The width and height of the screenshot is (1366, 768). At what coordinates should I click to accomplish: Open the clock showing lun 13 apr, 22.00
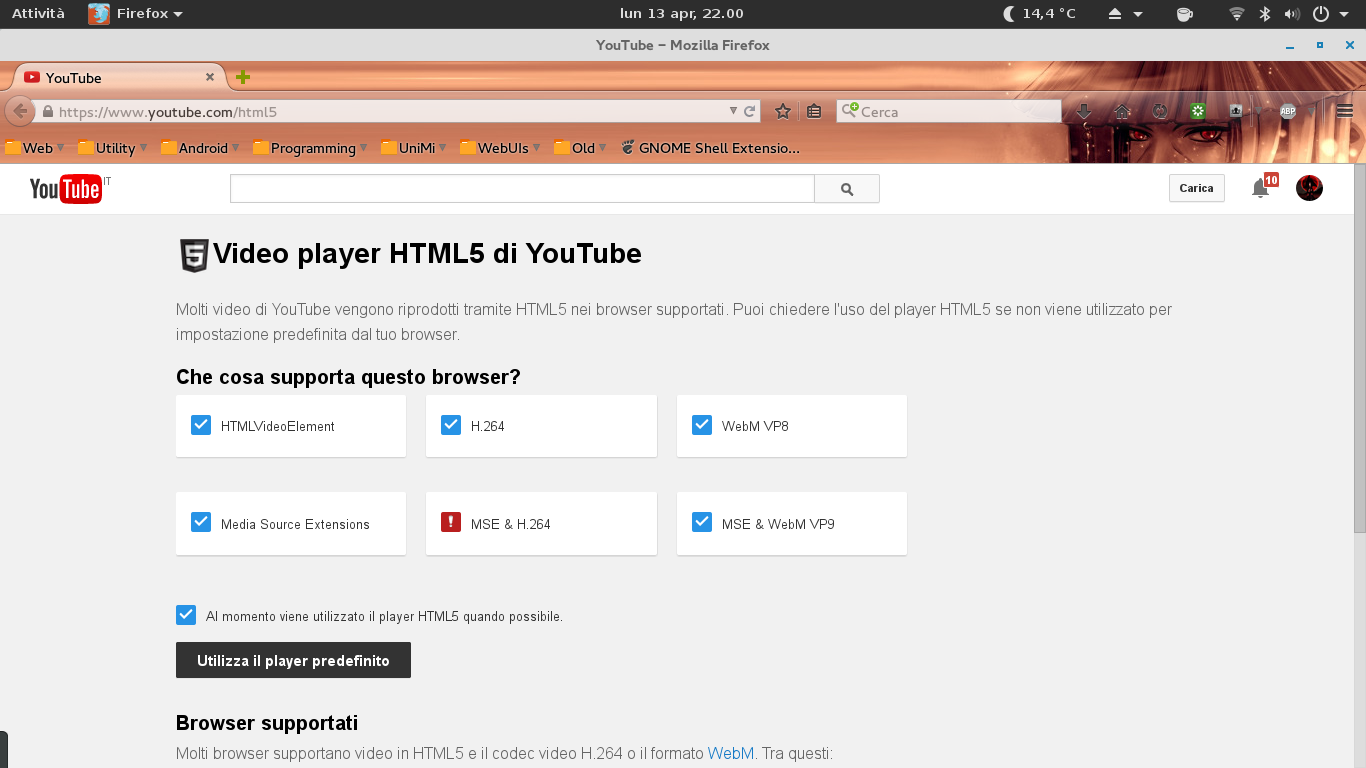coord(682,14)
